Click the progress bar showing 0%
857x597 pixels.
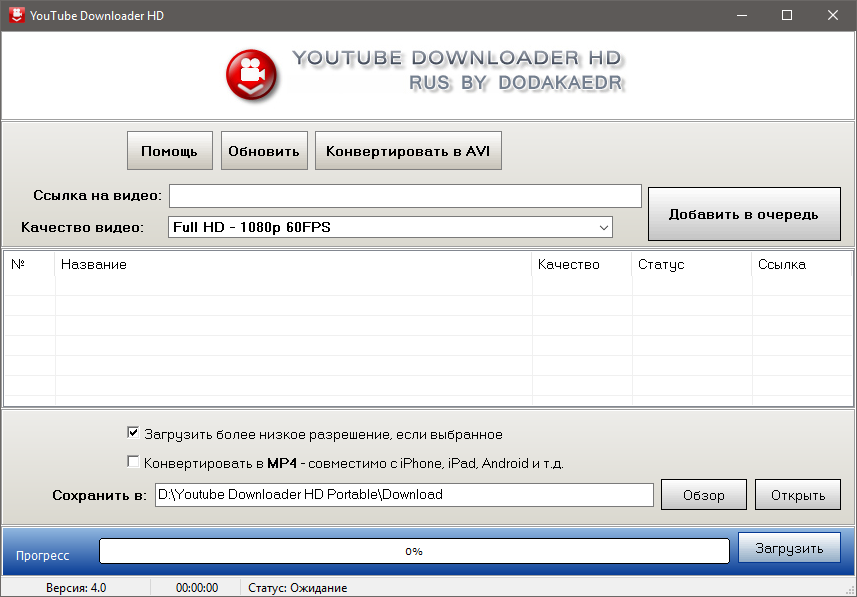pos(413,551)
